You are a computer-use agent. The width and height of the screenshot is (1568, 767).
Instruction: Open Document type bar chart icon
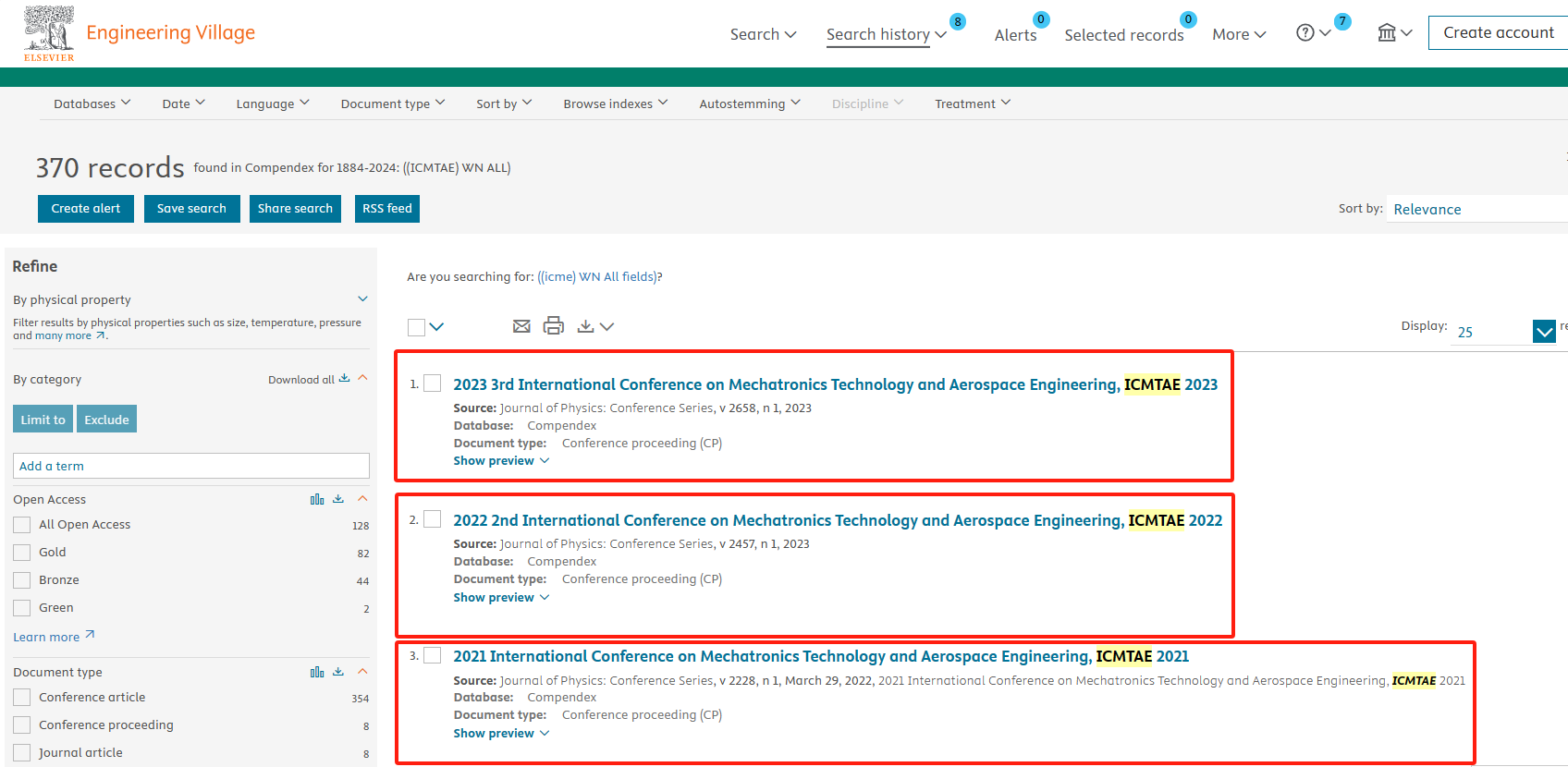pyautogui.click(x=317, y=672)
